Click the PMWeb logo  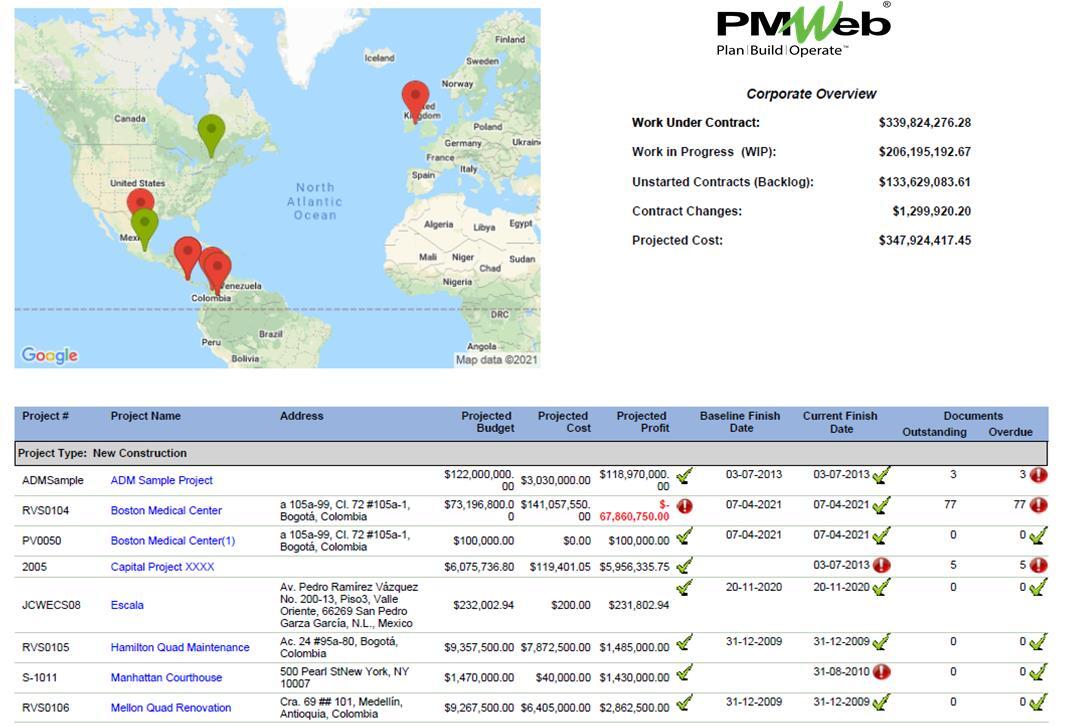click(803, 29)
